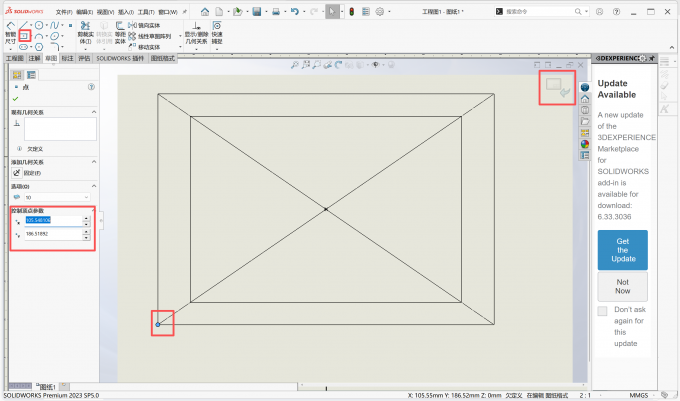Confirm the point with the green checkmark
The width and height of the screenshot is (680, 401).
click(x=15, y=99)
